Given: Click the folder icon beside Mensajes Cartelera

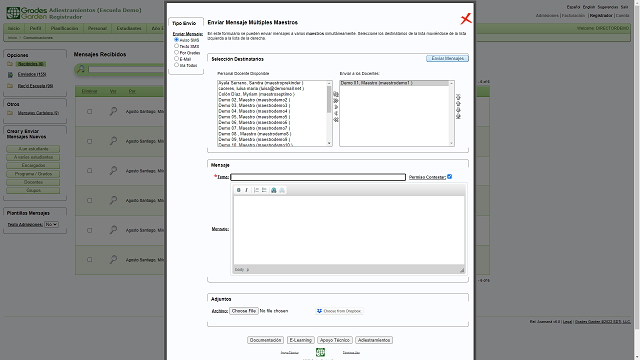Looking at the screenshot, I should pos(10,113).
